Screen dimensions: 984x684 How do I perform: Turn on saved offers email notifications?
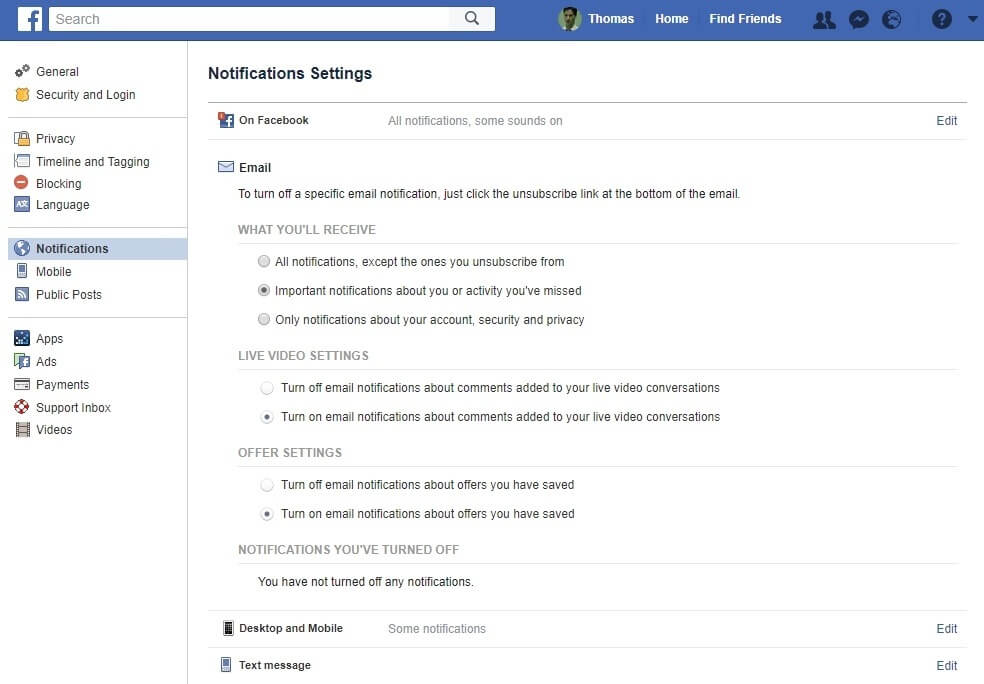pos(267,514)
